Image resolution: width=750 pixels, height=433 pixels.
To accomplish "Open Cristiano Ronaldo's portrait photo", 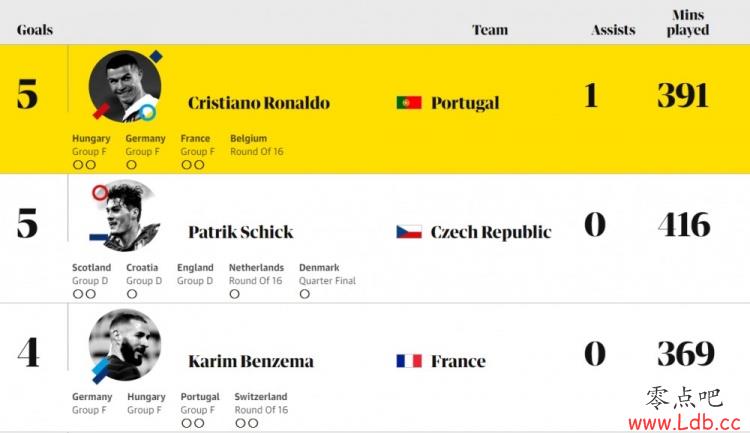I will pyautogui.click(x=125, y=87).
